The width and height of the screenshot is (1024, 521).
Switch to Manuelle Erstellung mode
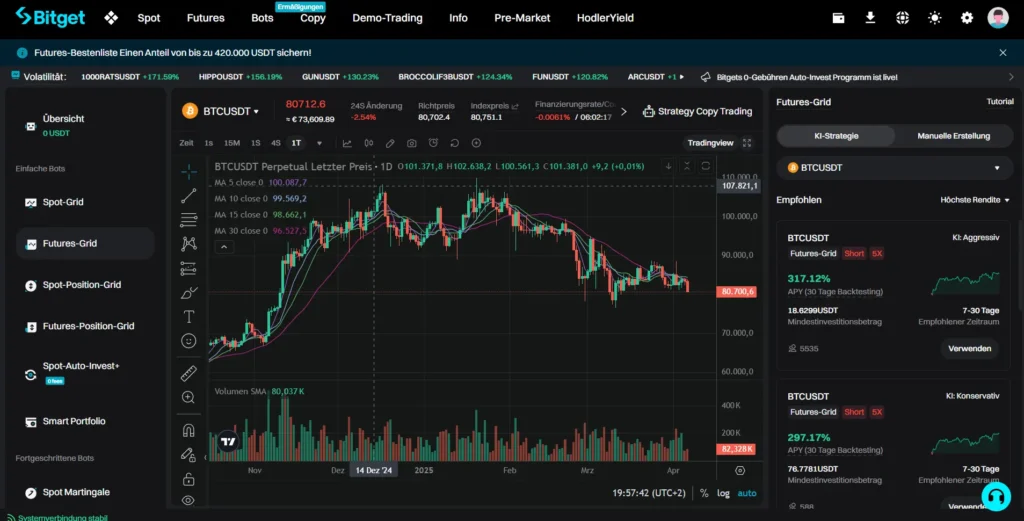coord(953,136)
